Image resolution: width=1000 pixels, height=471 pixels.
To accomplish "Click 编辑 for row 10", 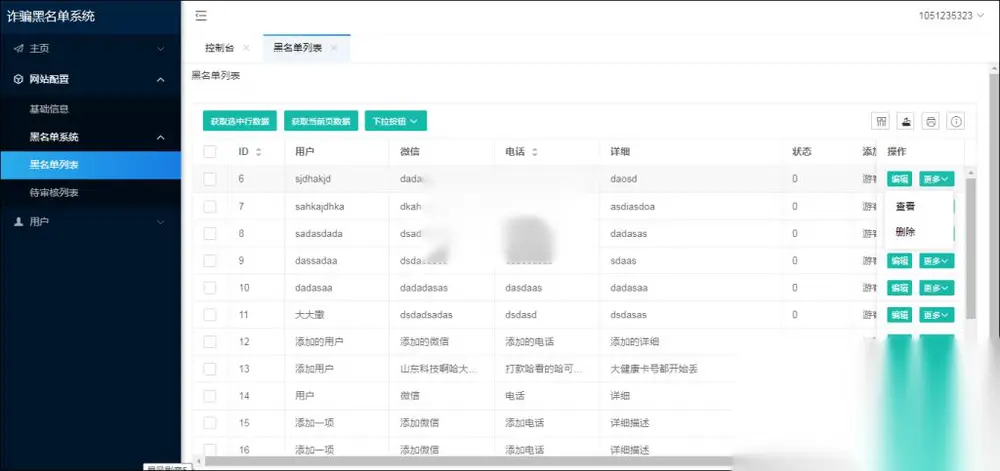I will [x=899, y=288].
